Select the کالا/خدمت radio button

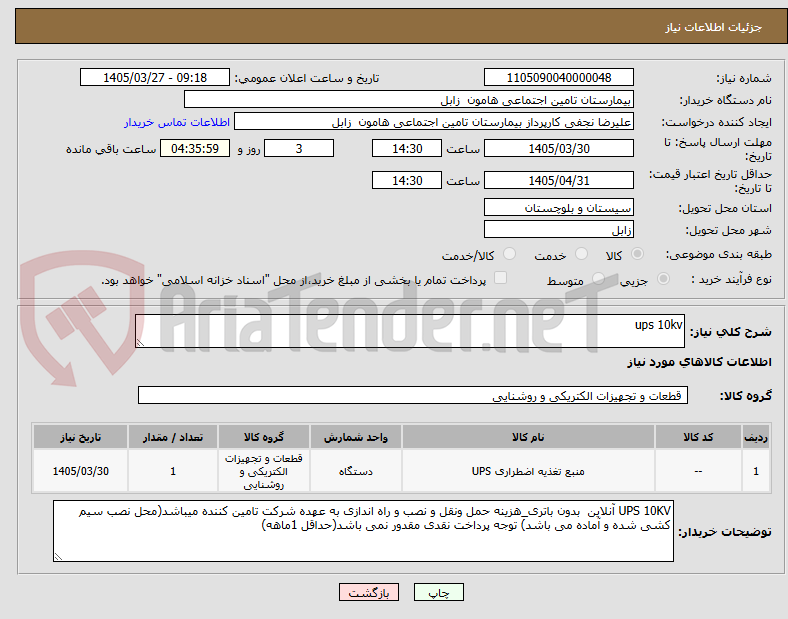click(510, 254)
